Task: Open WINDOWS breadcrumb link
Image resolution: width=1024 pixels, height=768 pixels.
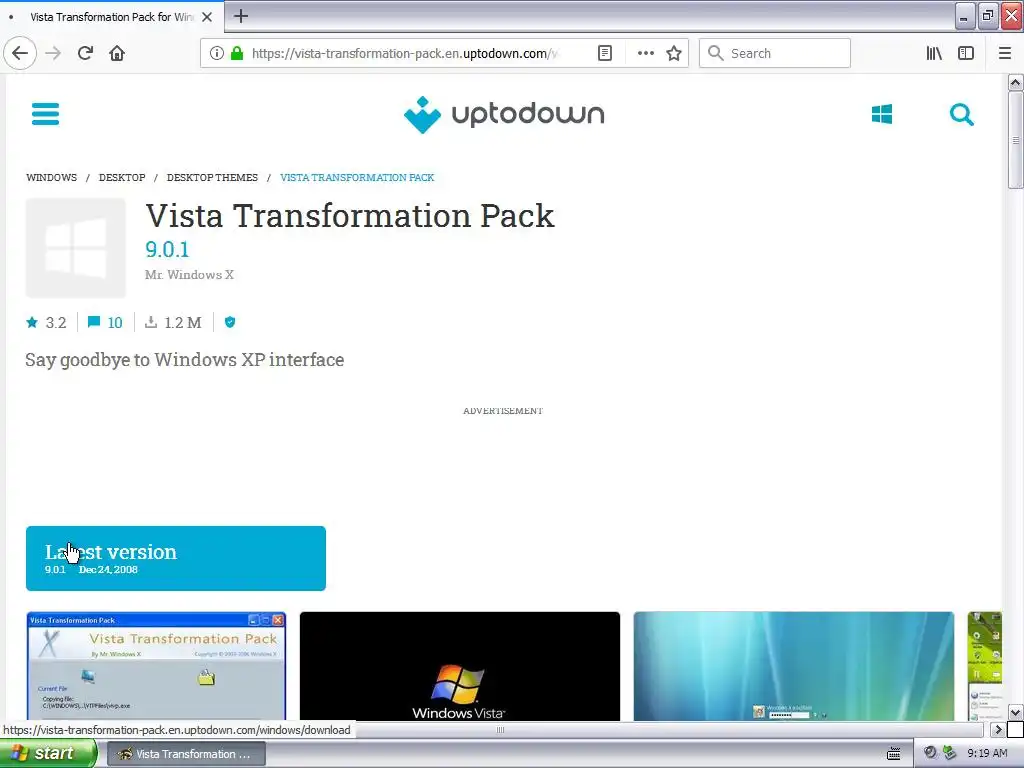Action: click(52, 178)
